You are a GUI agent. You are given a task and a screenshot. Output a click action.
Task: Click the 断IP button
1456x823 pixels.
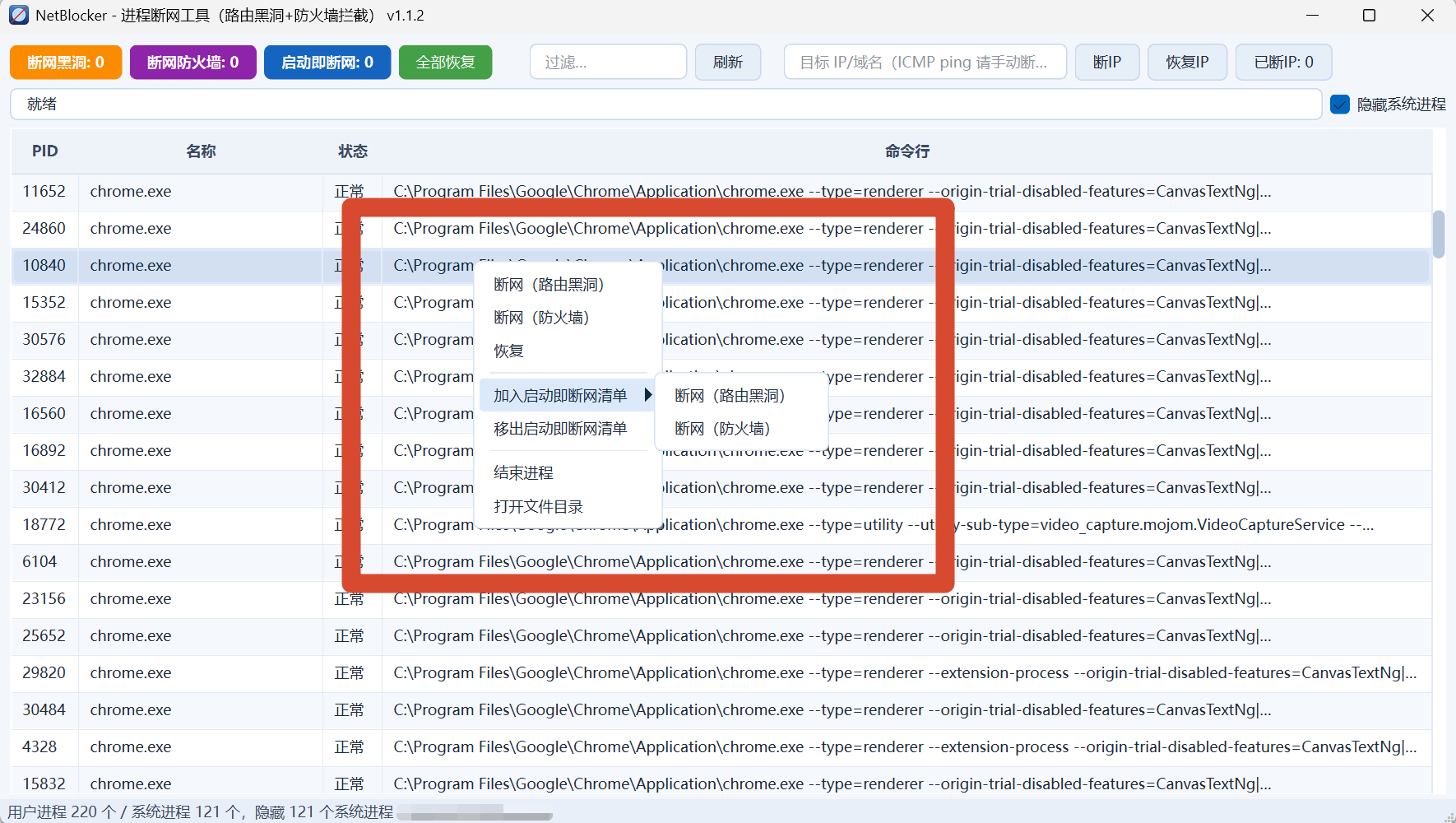click(x=1107, y=63)
